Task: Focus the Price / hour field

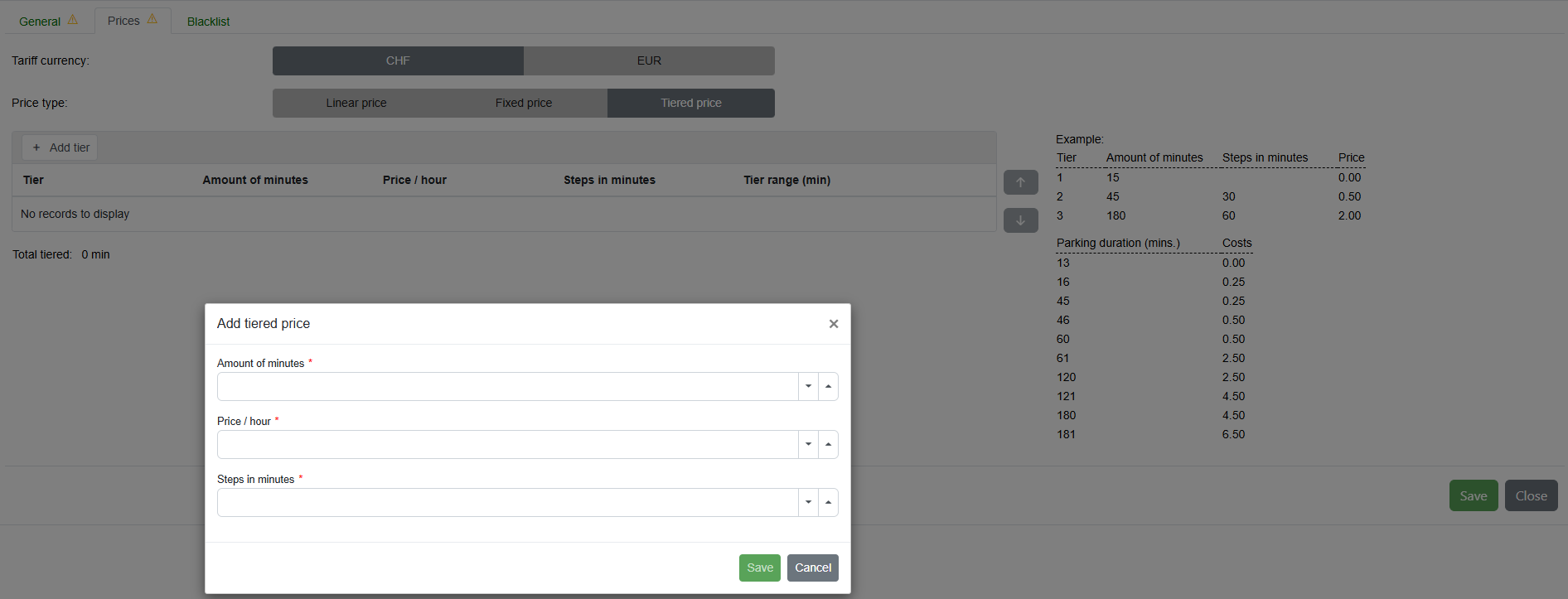Action: pos(507,444)
